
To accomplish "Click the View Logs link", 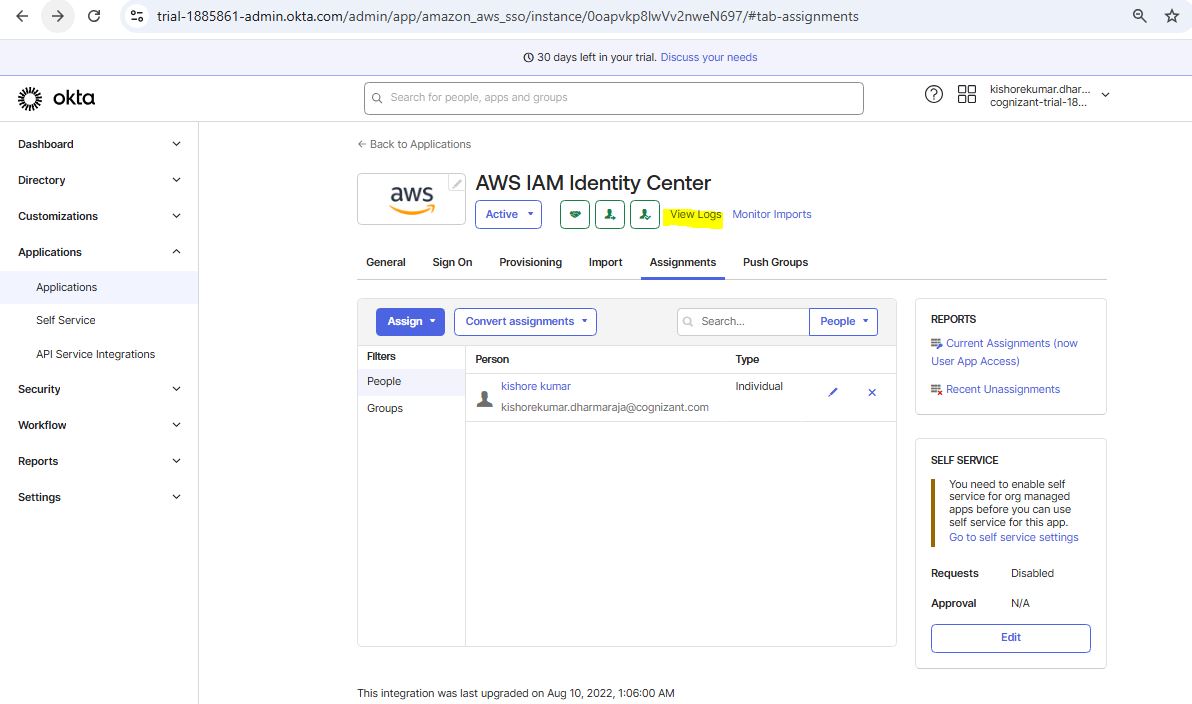I will tap(695, 214).
